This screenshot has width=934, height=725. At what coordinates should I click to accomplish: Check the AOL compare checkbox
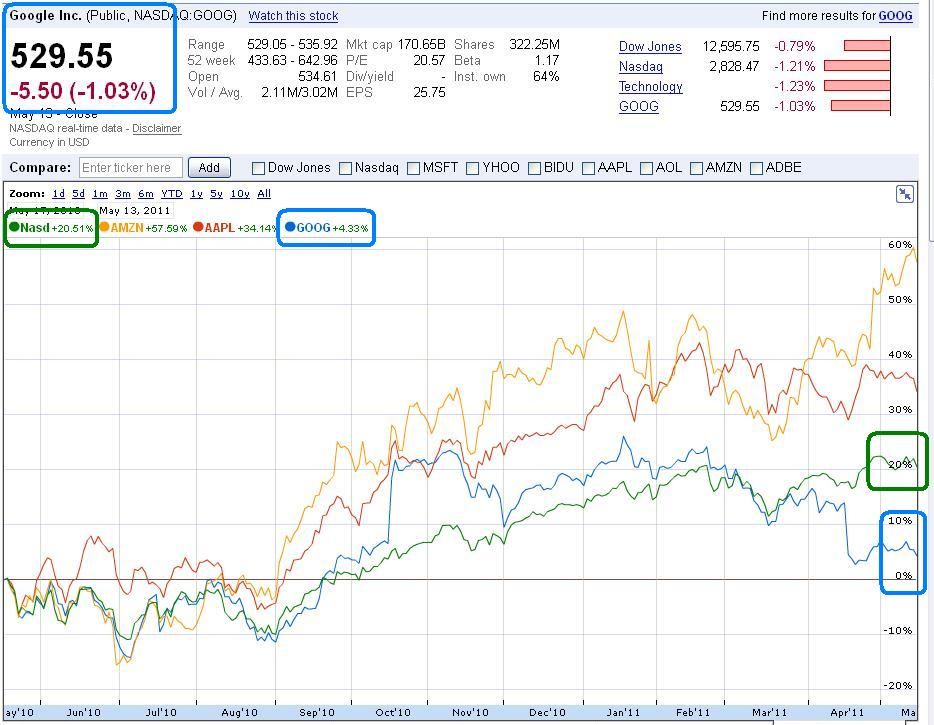646,169
